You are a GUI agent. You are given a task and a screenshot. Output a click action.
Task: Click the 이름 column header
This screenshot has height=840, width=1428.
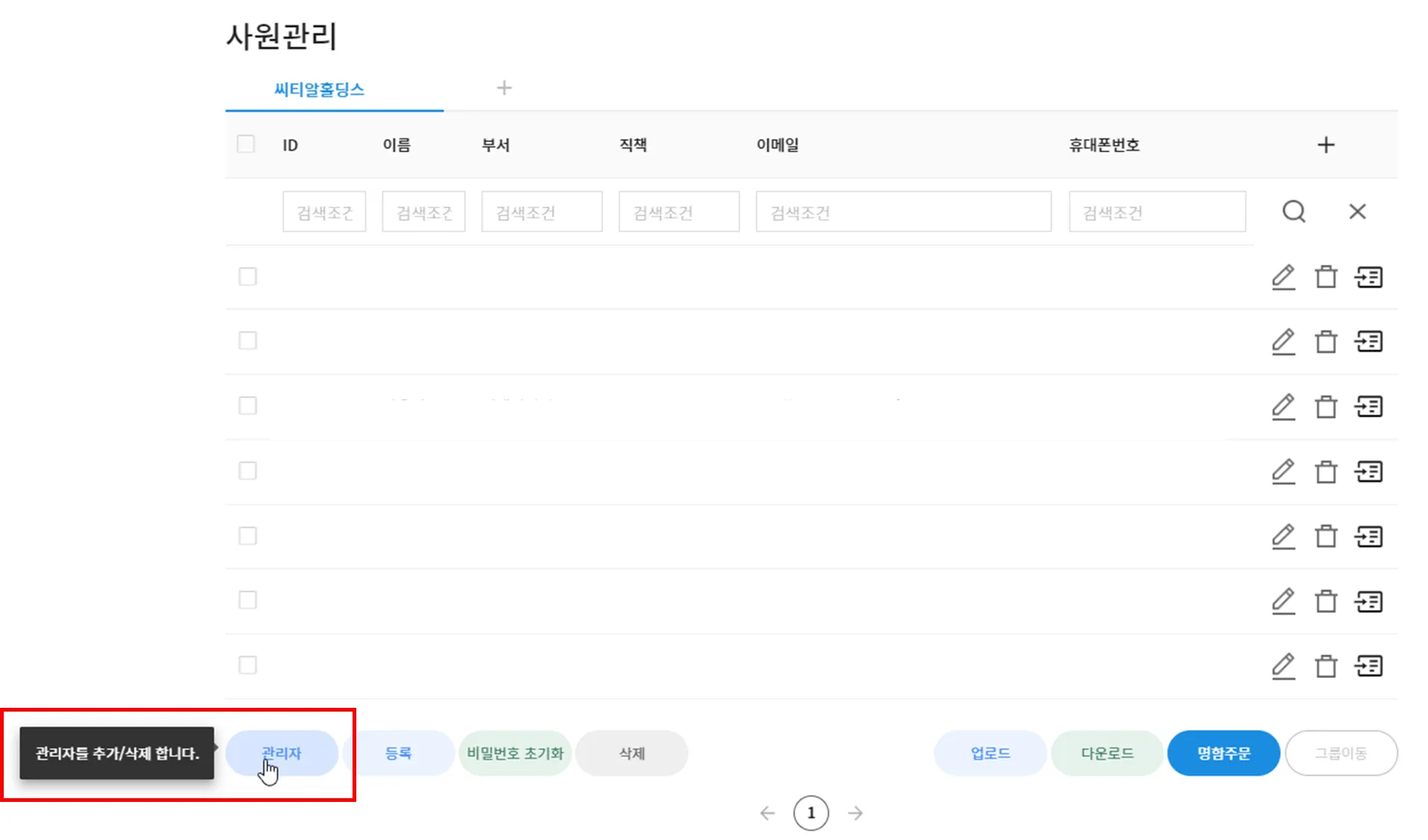pyautogui.click(x=397, y=145)
